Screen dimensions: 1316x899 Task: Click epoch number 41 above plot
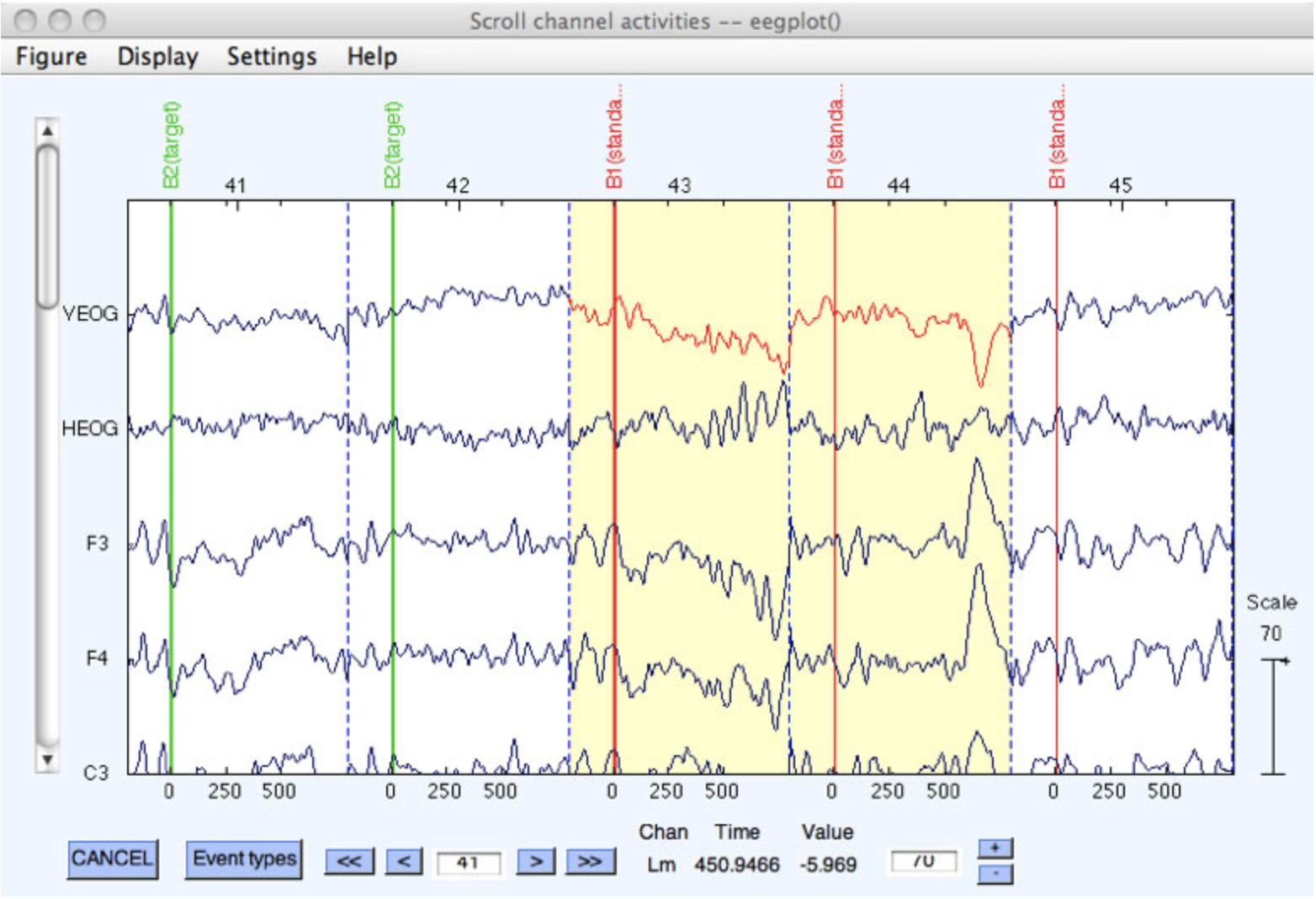coord(235,186)
